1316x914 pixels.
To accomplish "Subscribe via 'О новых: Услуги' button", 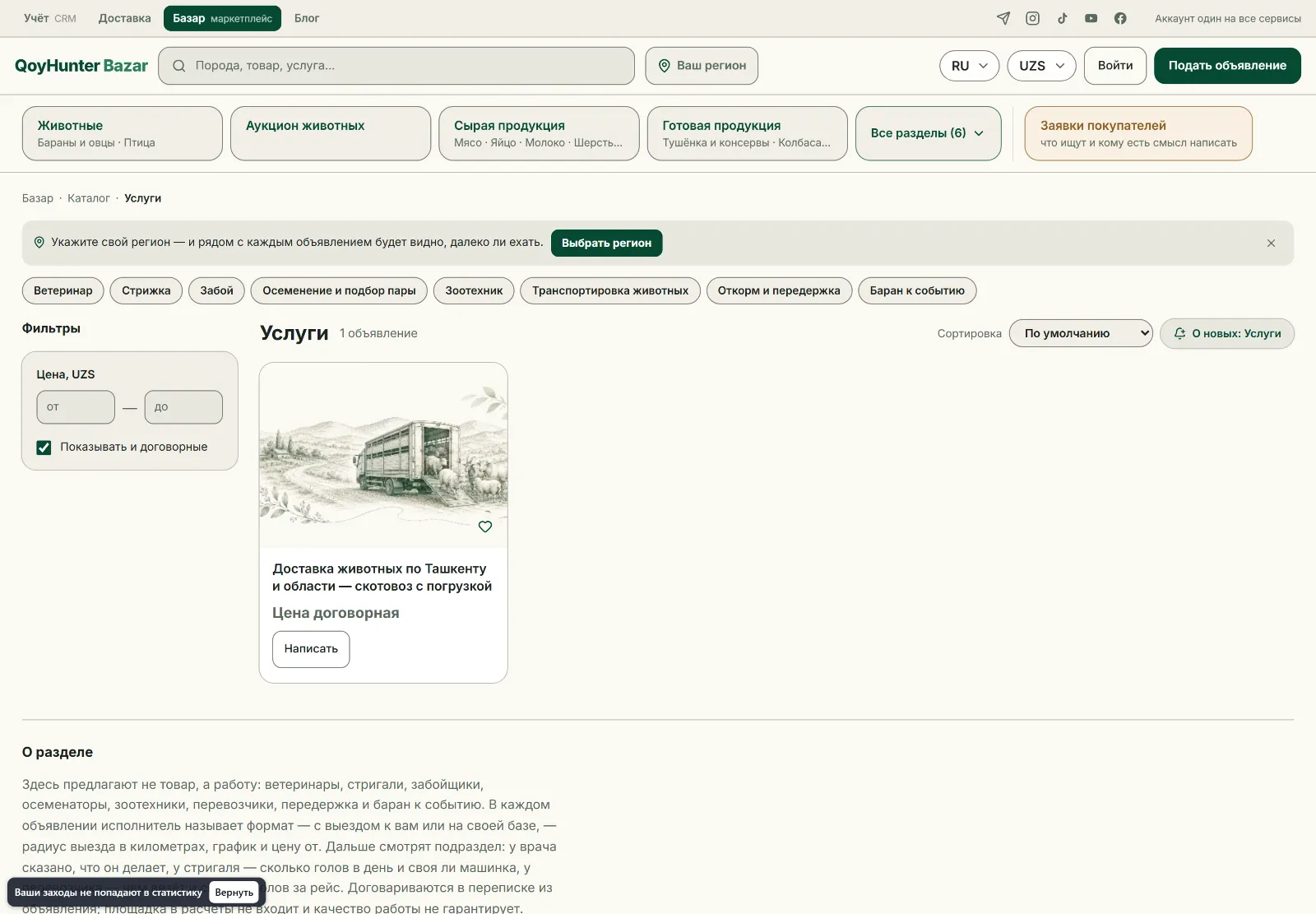I will tap(1227, 333).
